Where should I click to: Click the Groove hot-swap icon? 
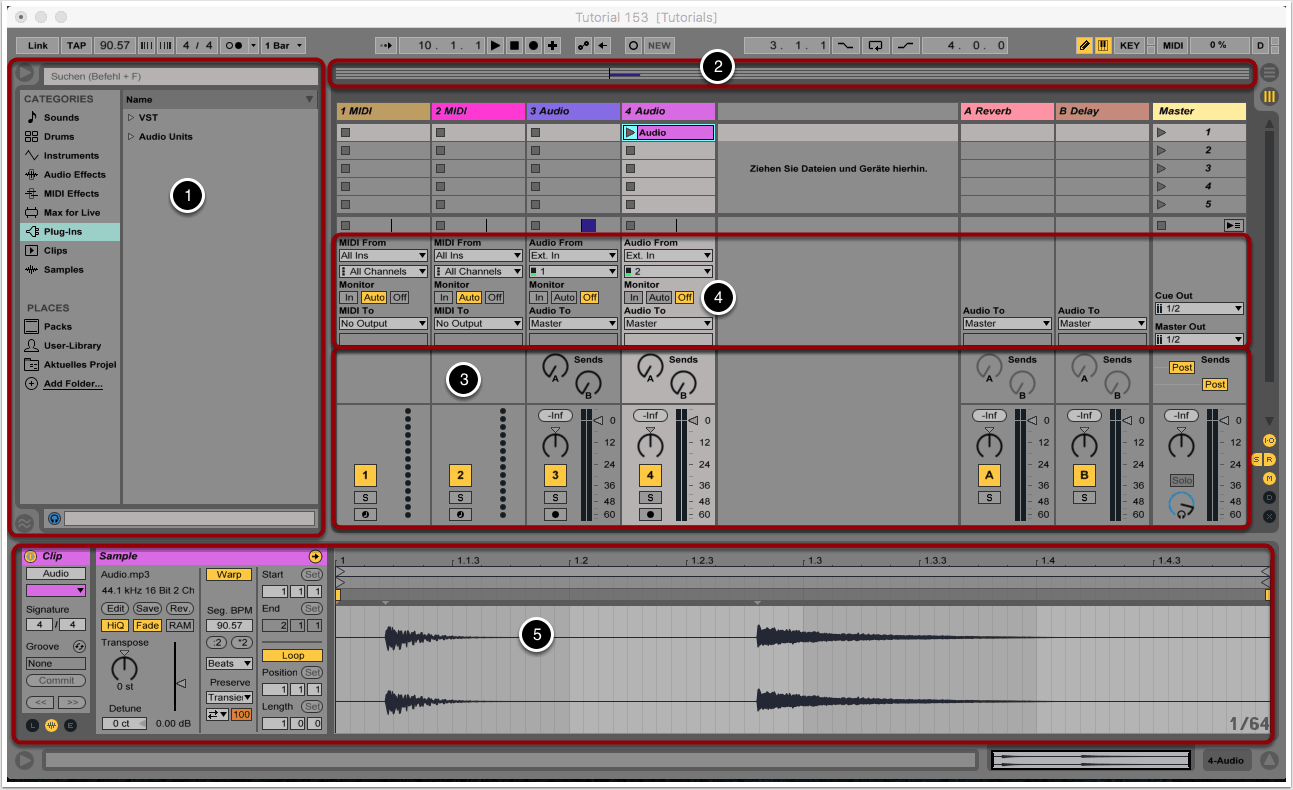tap(79, 646)
